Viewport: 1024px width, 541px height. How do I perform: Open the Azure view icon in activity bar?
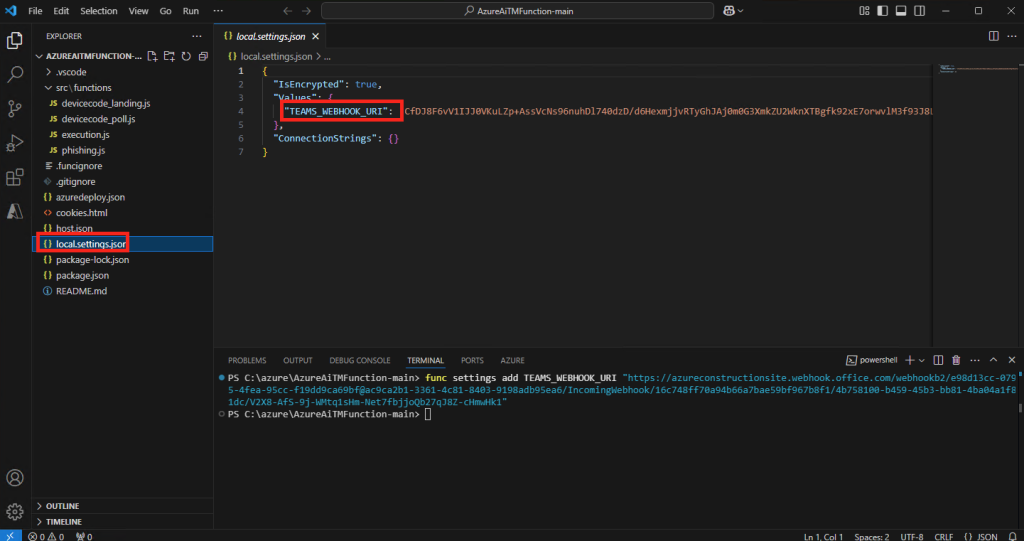(14, 211)
